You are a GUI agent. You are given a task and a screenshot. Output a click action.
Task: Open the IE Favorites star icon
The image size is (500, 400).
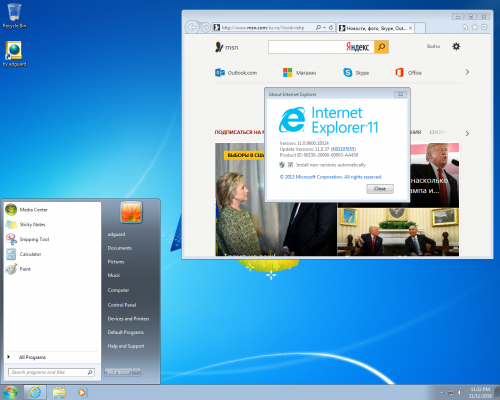(x=475, y=27)
